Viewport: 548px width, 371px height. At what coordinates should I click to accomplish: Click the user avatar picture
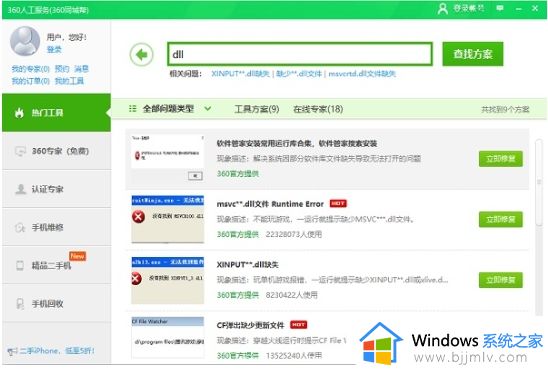click(x=25, y=41)
